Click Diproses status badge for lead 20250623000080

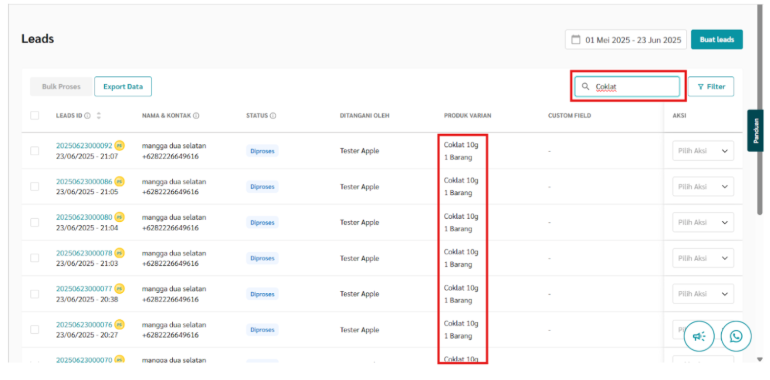click(262, 222)
